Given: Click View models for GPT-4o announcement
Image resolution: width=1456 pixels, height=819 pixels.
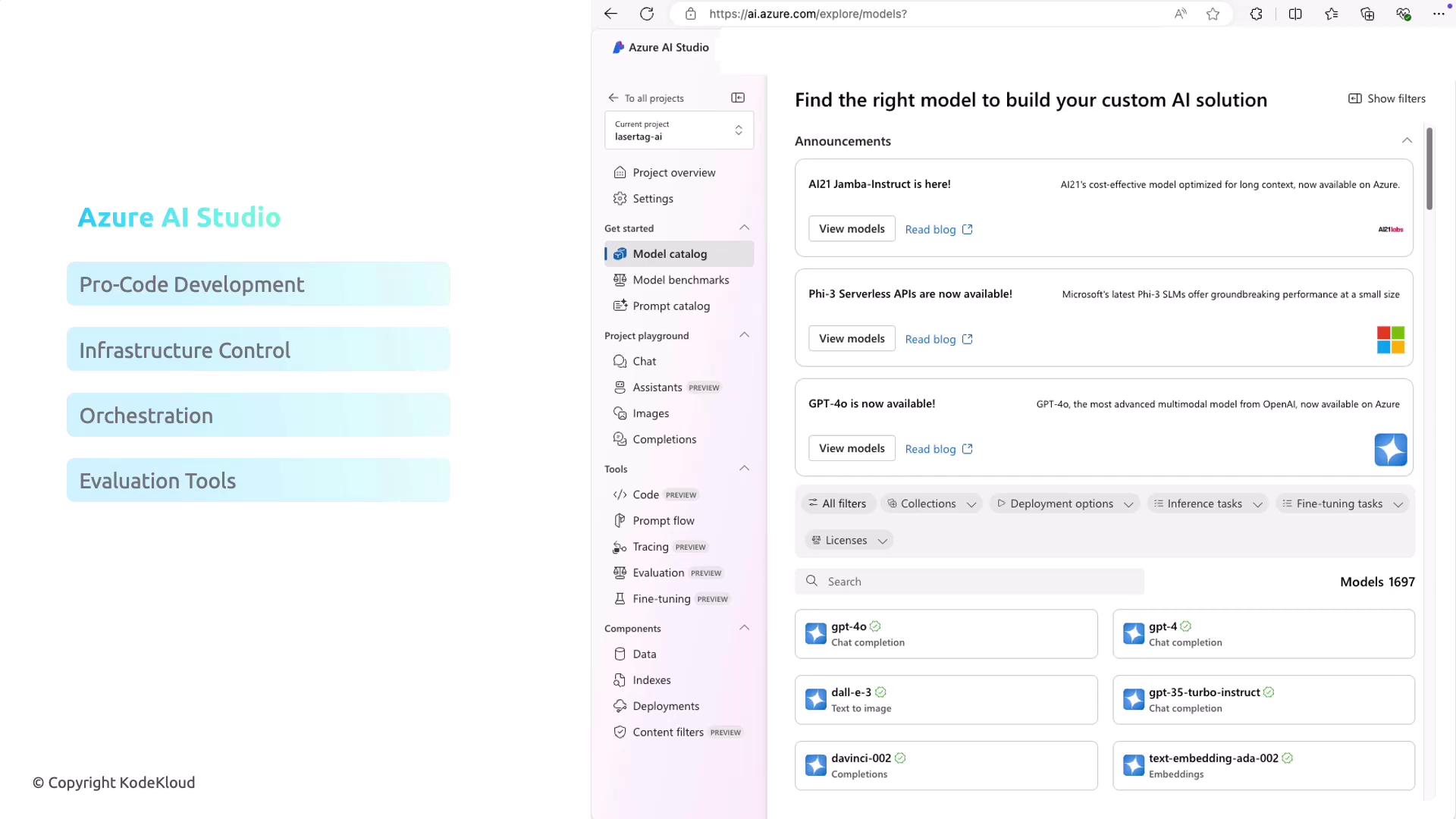Looking at the screenshot, I should (852, 448).
